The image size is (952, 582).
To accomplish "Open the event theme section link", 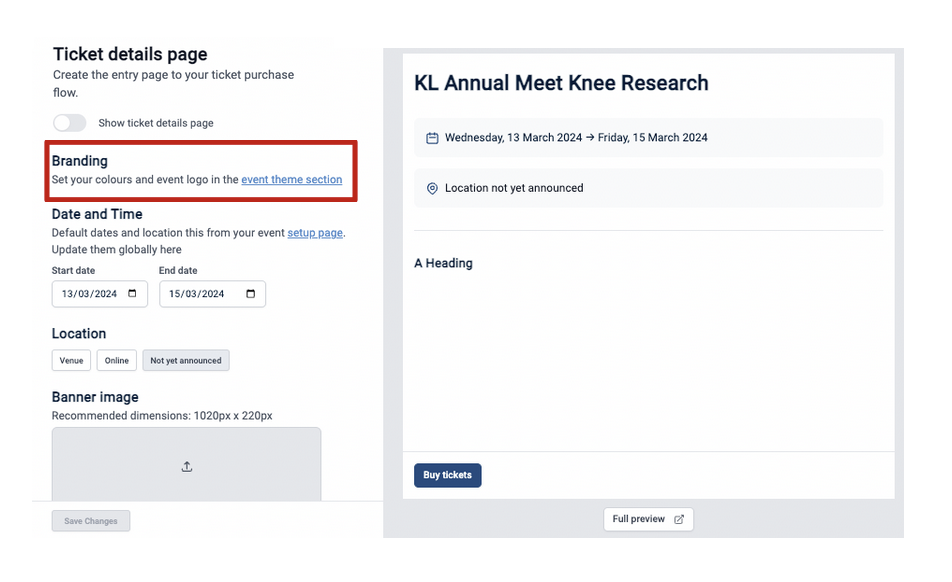I will pyautogui.click(x=291, y=180).
